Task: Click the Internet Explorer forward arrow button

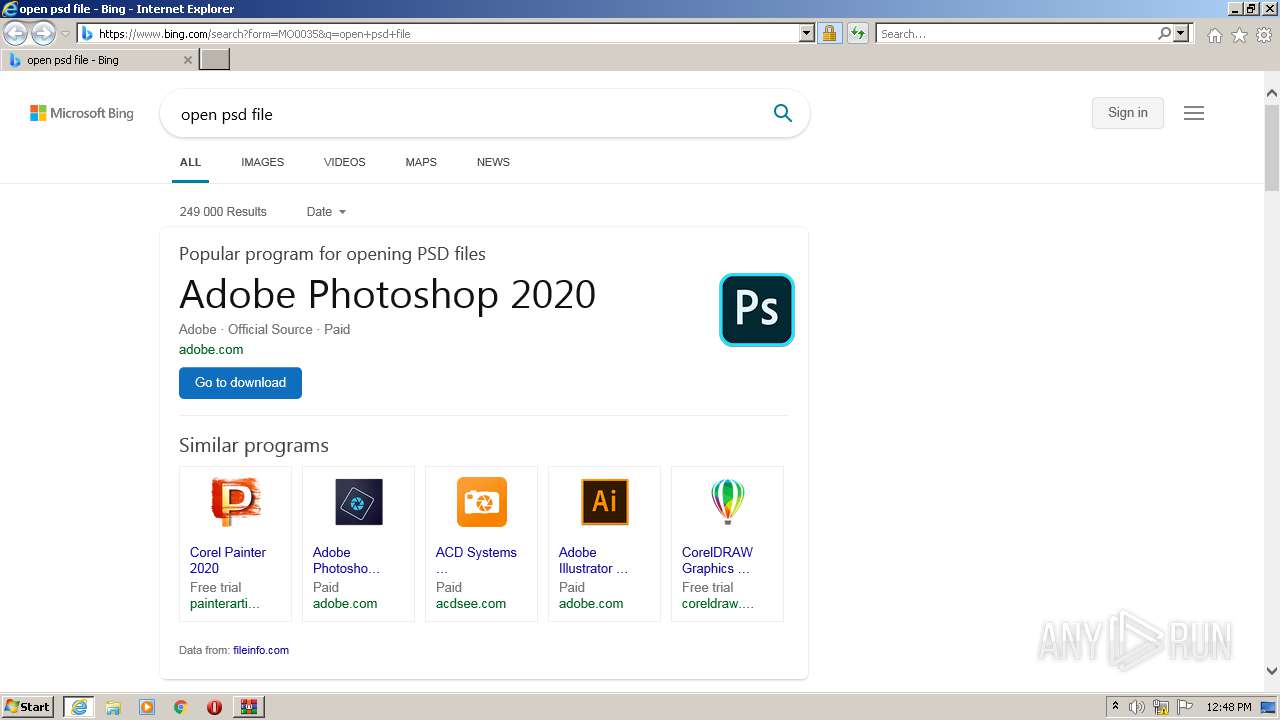Action: (42, 33)
